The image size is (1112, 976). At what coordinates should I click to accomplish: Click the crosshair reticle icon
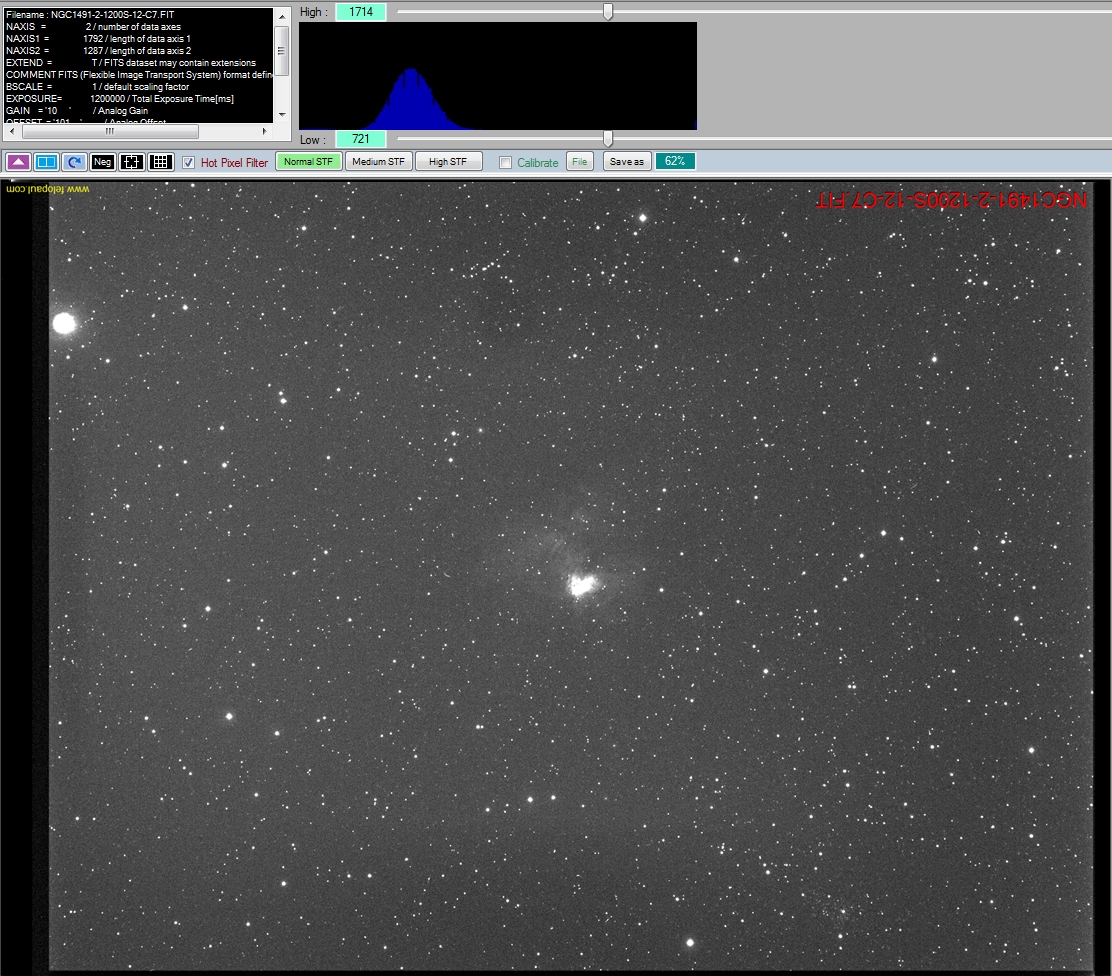[131, 162]
